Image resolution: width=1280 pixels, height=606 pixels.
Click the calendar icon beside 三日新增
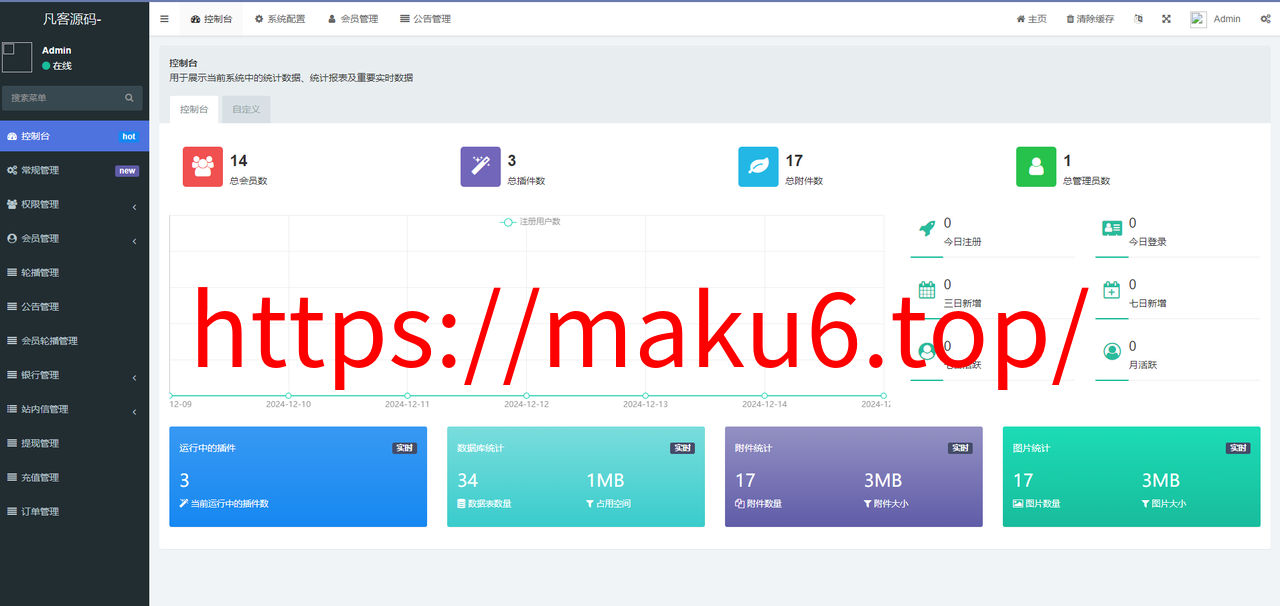click(x=927, y=290)
